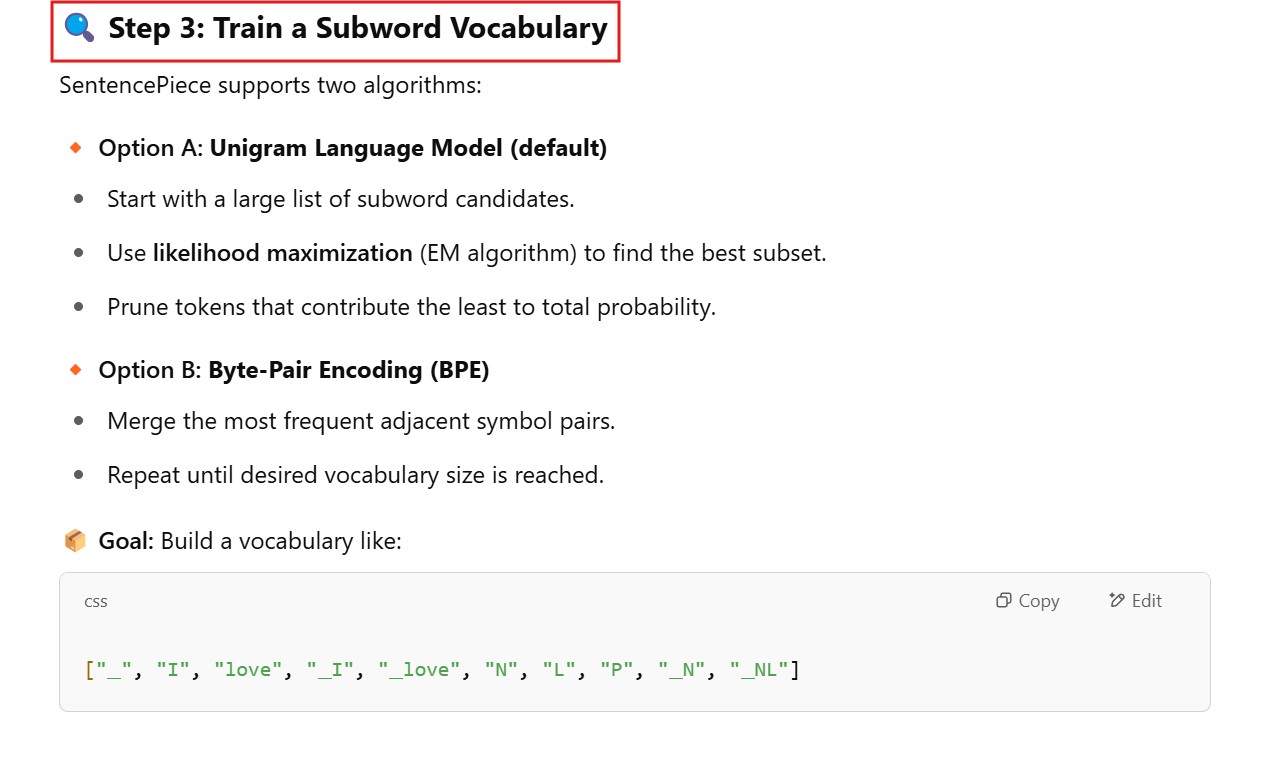Click the copy icon in the code block
Viewport: 1270px width, 758px height.
pos(1004,601)
